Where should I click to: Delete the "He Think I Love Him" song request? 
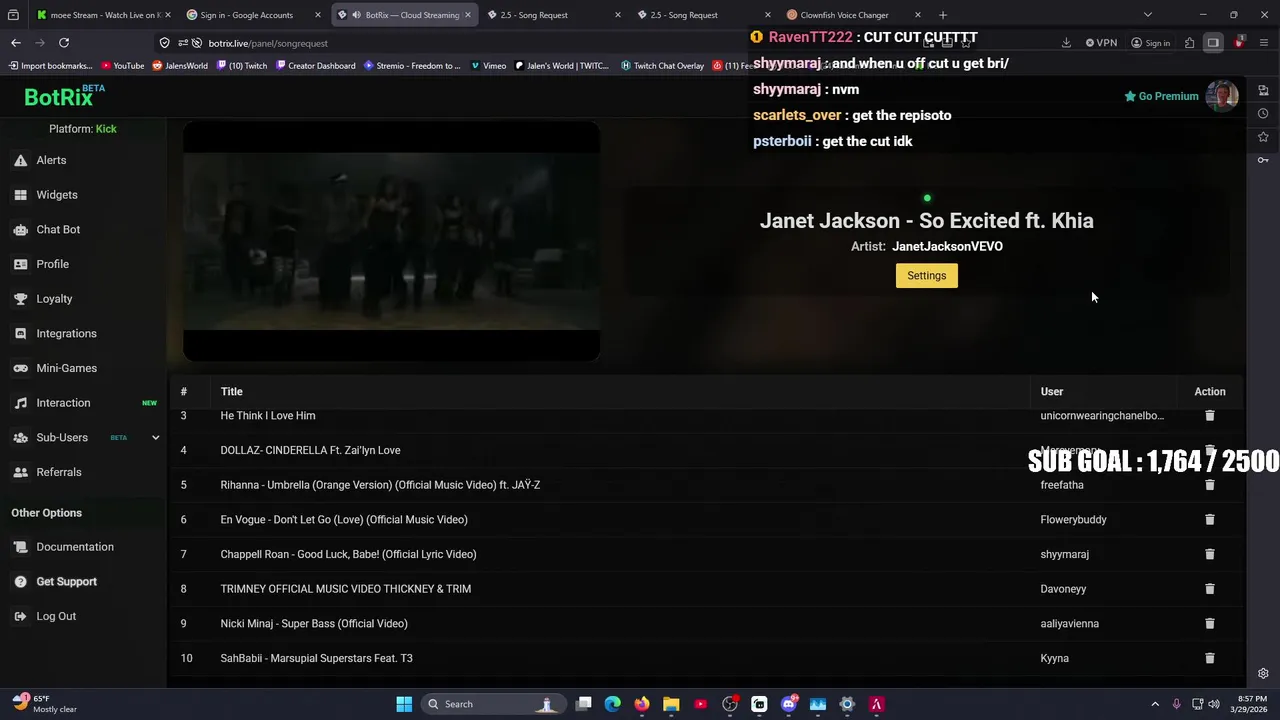coord(1209,415)
